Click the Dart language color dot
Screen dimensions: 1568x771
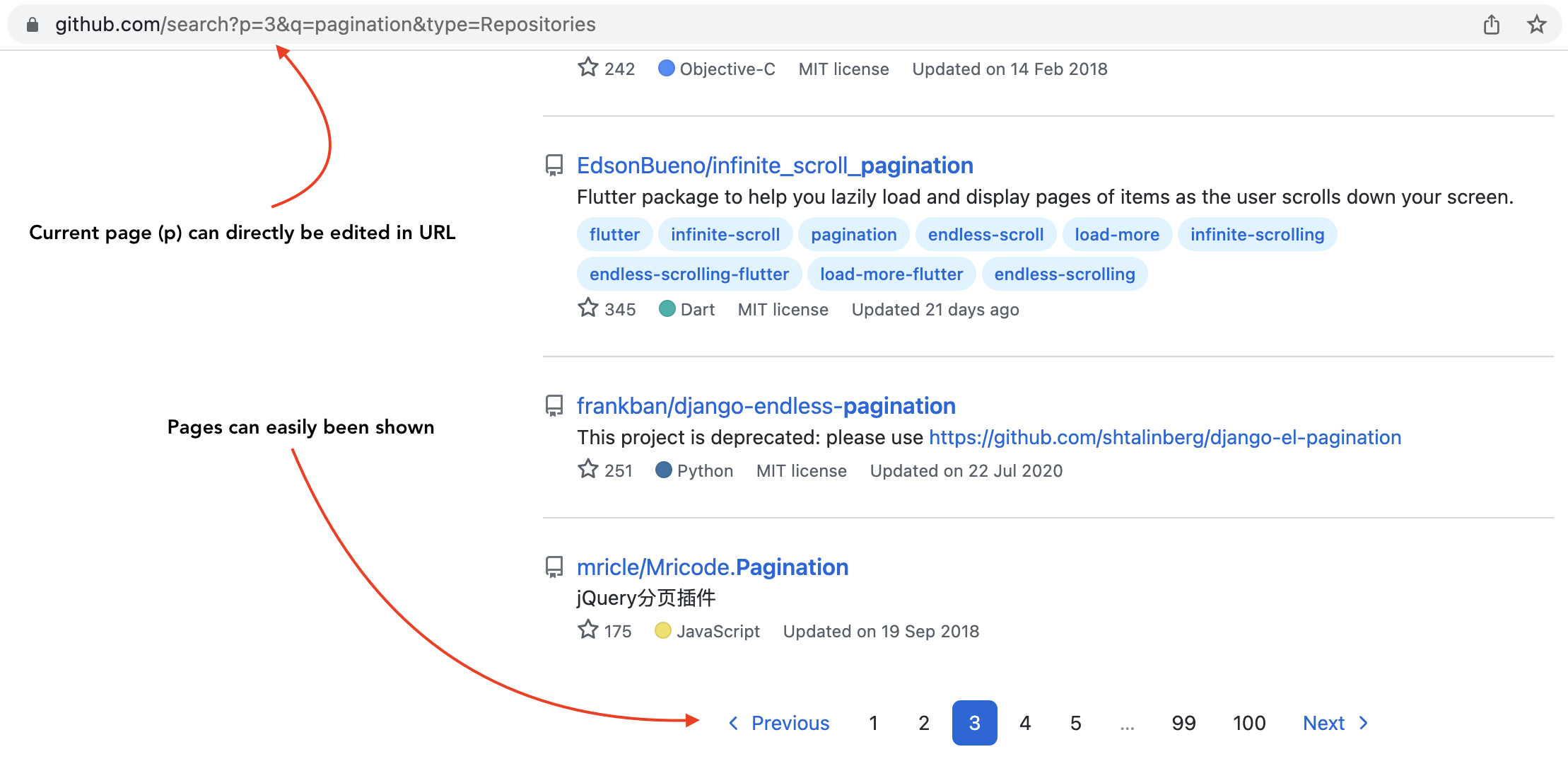(667, 308)
